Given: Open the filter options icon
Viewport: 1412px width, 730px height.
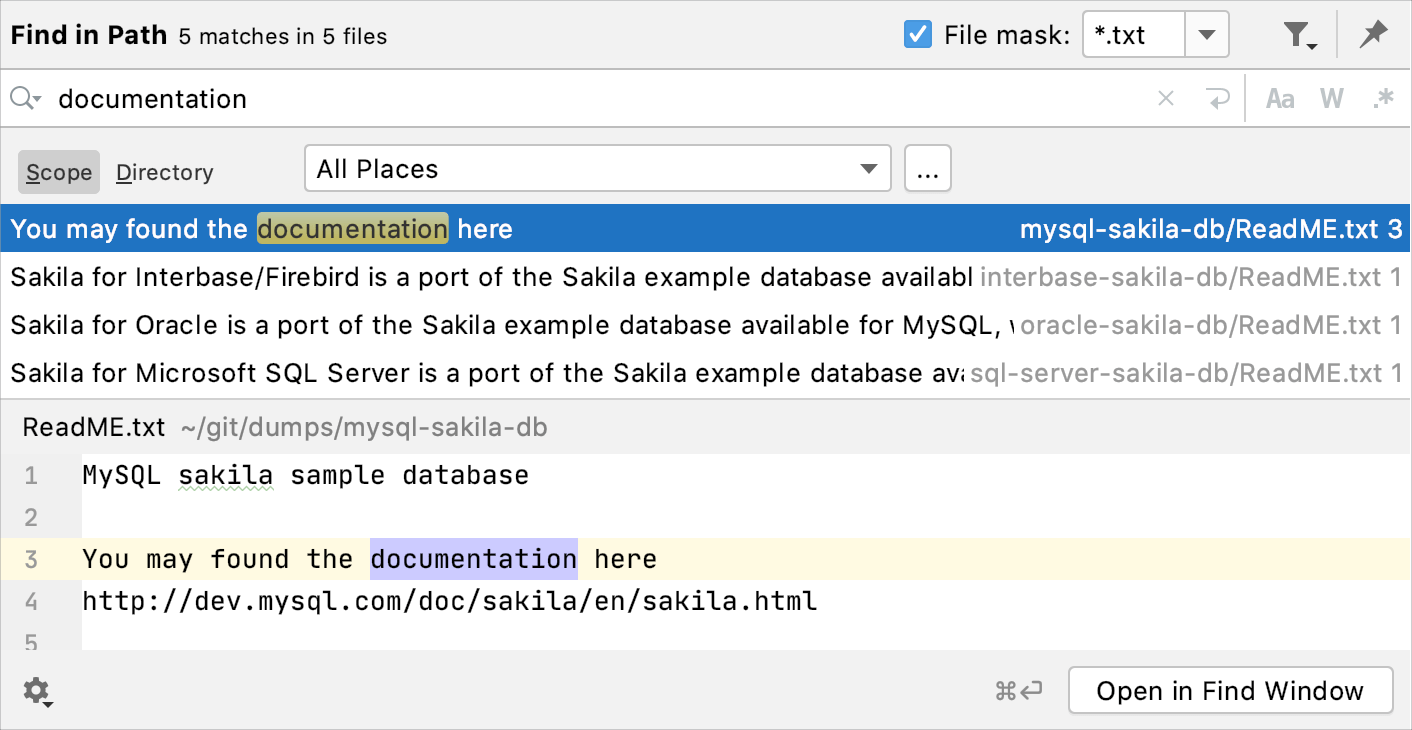Looking at the screenshot, I should click(x=1297, y=33).
